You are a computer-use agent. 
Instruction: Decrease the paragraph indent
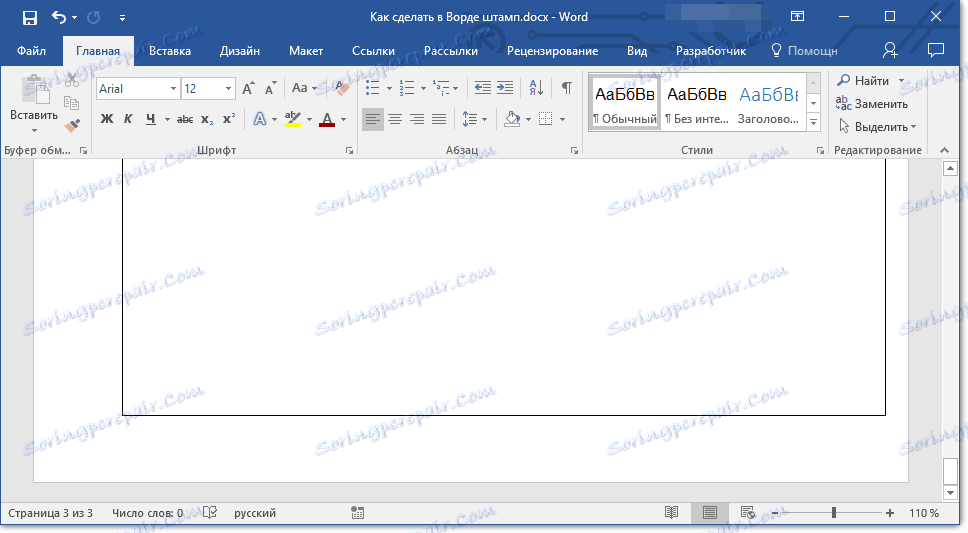pos(482,88)
